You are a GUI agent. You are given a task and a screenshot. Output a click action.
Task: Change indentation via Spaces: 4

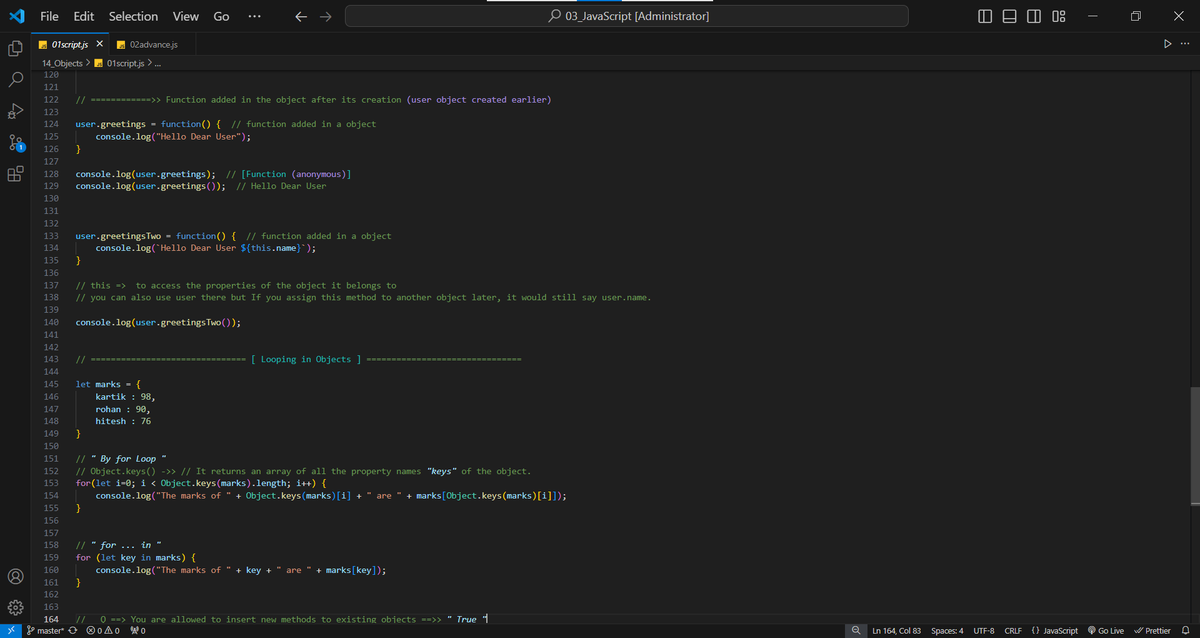[947, 631]
